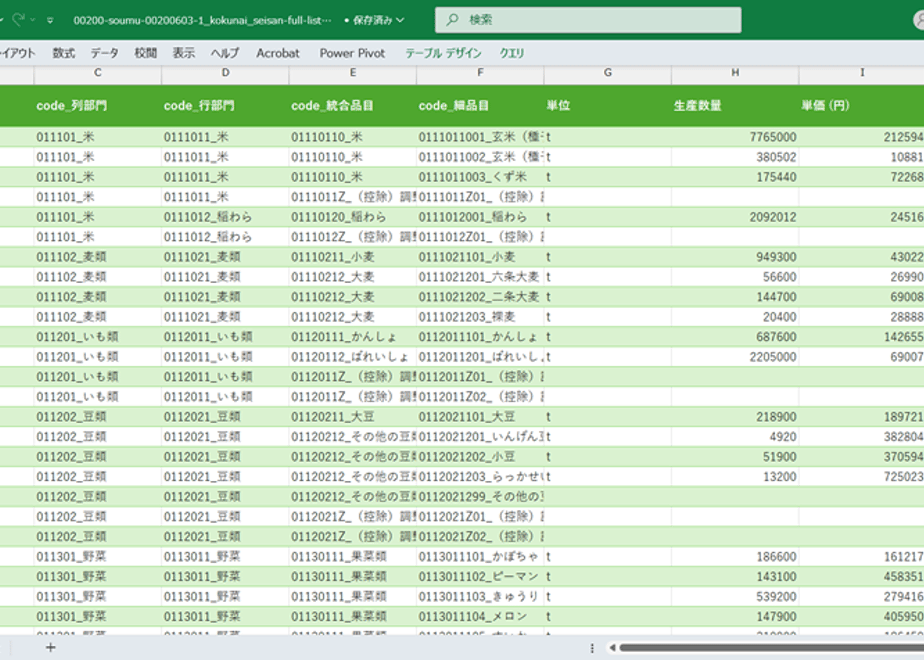924x660 pixels.
Task: Click the horizontal scrollbar left arrow
Action: coord(612,647)
